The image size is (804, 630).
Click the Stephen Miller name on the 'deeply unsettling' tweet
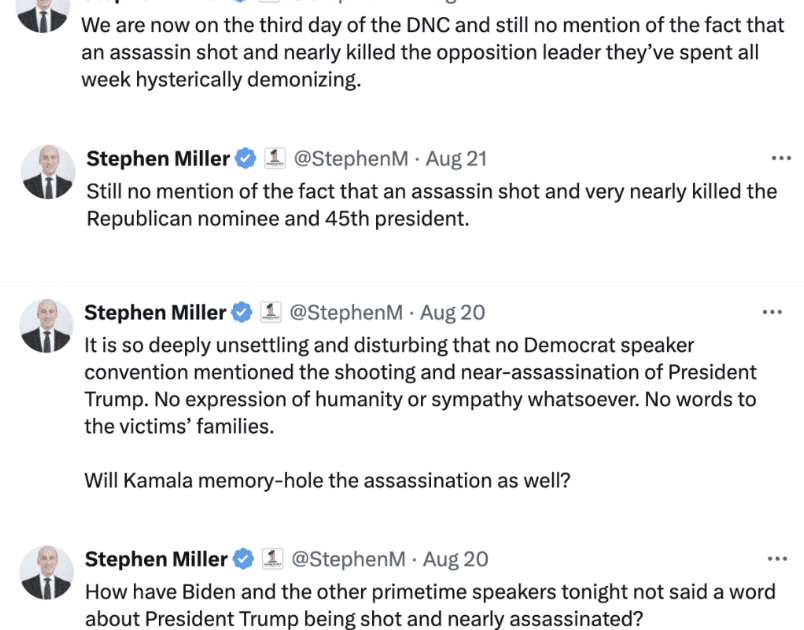[x=155, y=313]
